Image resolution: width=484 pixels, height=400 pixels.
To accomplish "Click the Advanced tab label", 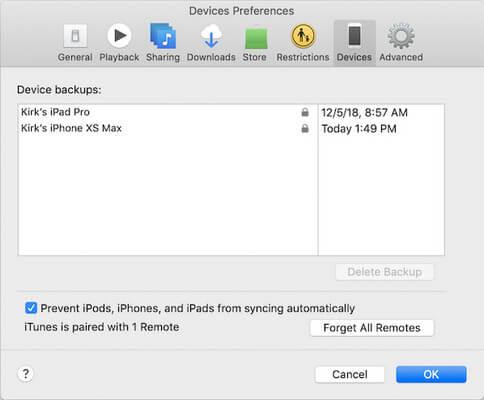I will pyautogui.click(x=401, y=57).
